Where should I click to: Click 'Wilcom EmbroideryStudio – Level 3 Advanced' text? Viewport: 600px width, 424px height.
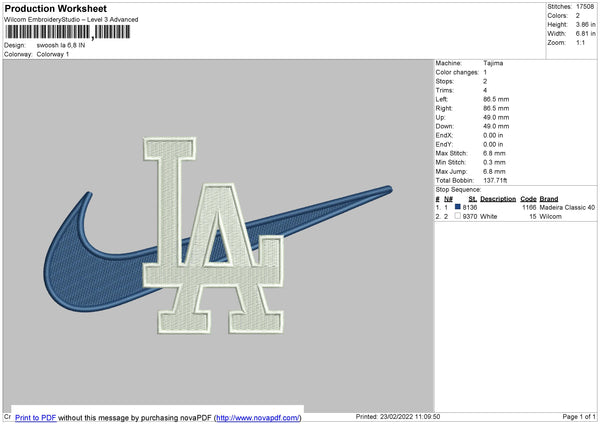[x=71, y=20]
